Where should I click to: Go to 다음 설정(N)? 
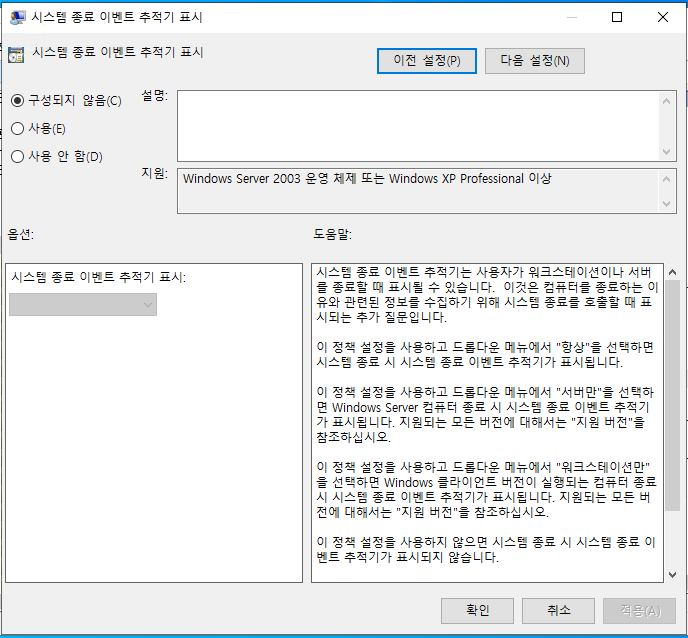pyautogui.click(x=534, y=61)
